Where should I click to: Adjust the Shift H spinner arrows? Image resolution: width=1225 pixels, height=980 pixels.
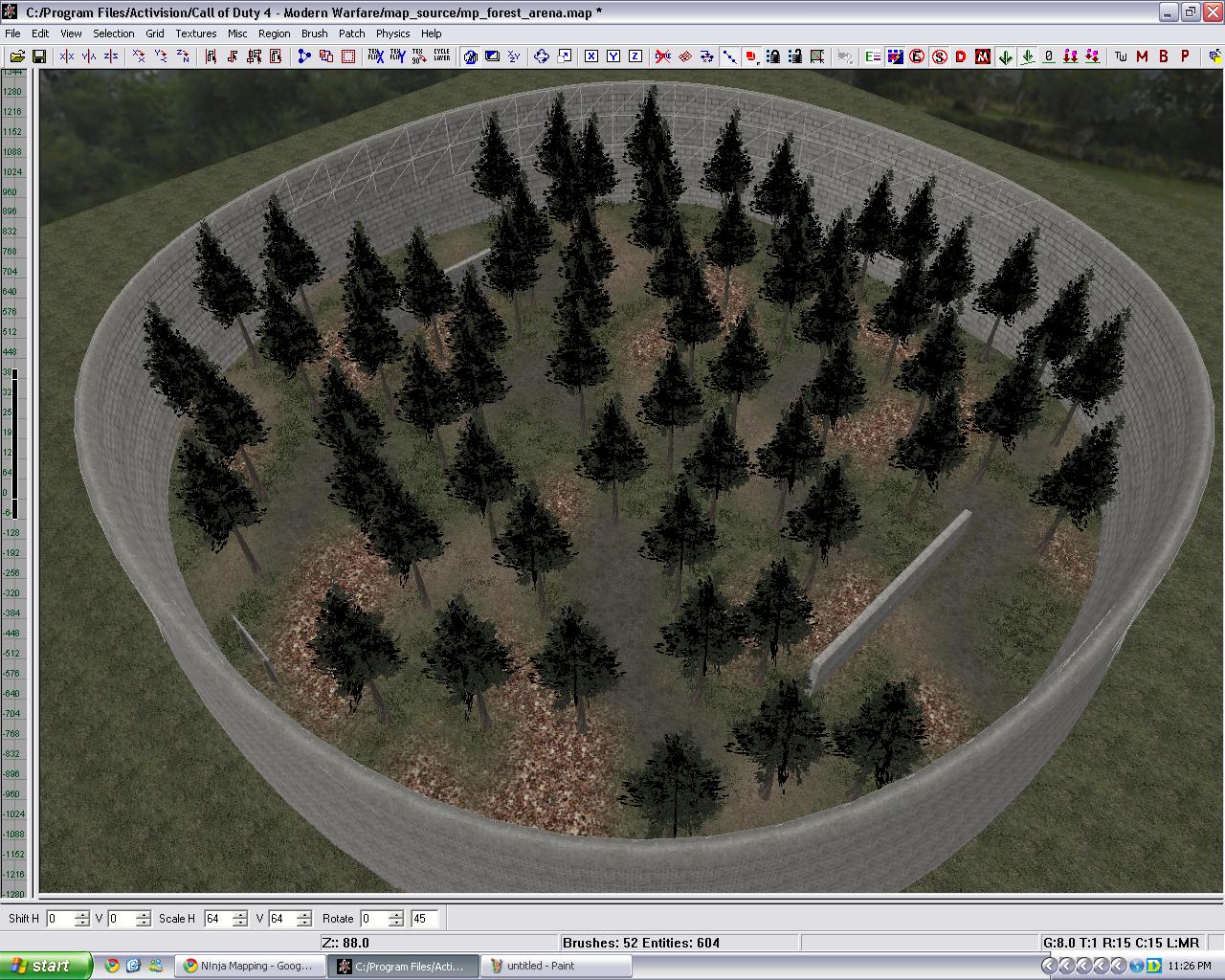pos(81,919)
